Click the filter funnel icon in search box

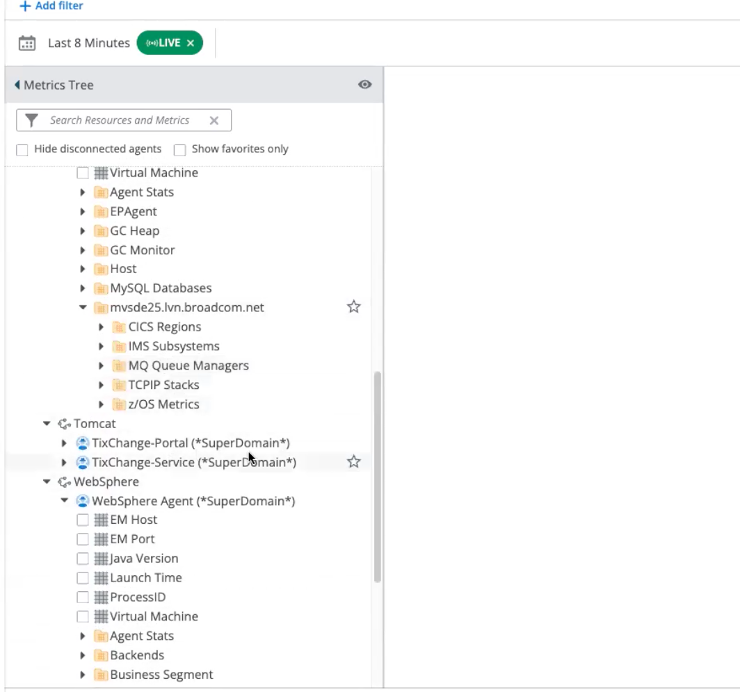pyautogui.click(x=31, y=120)
